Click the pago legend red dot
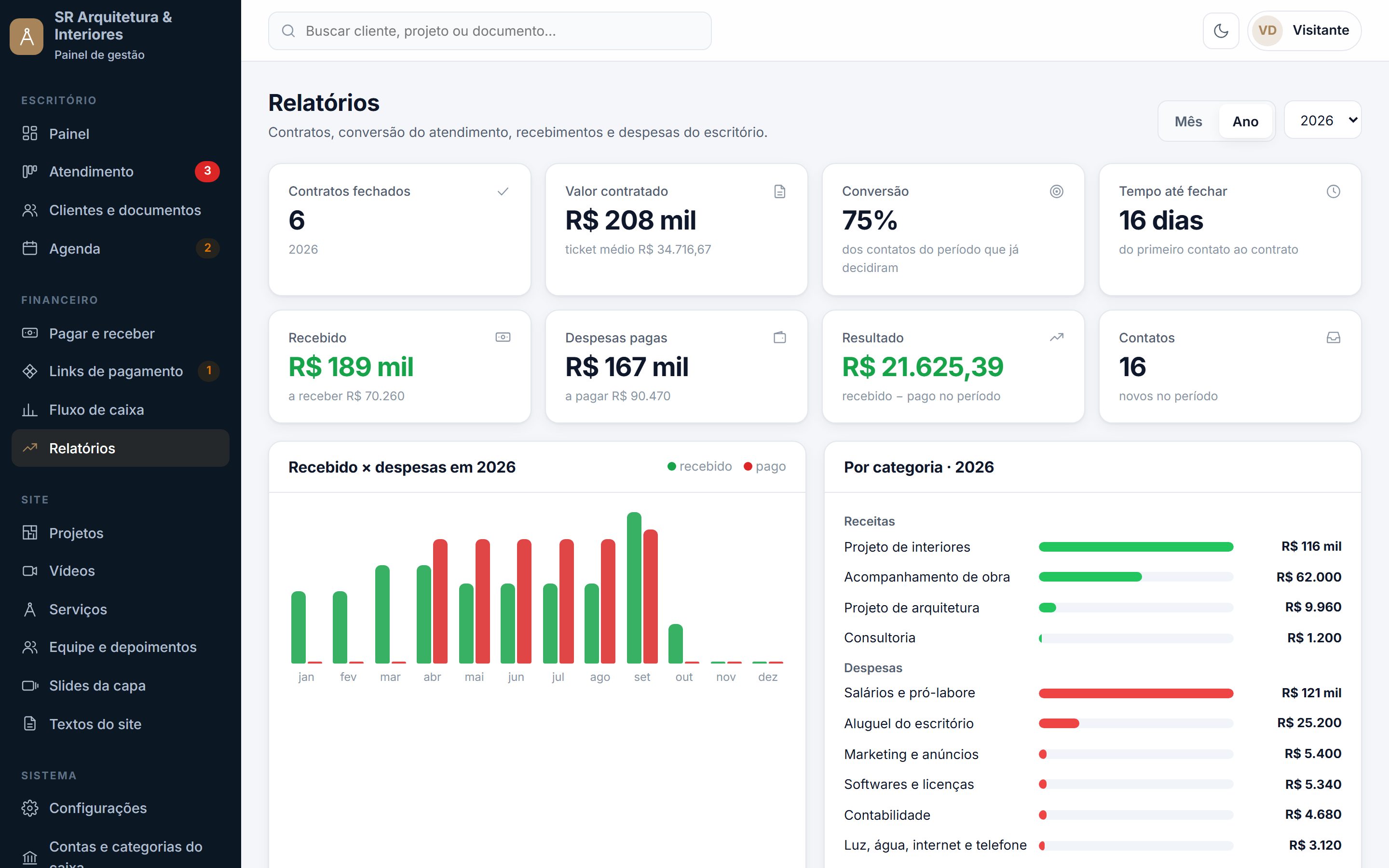The height and width of the screenshot is (868, 1389). tap(747, 467)
